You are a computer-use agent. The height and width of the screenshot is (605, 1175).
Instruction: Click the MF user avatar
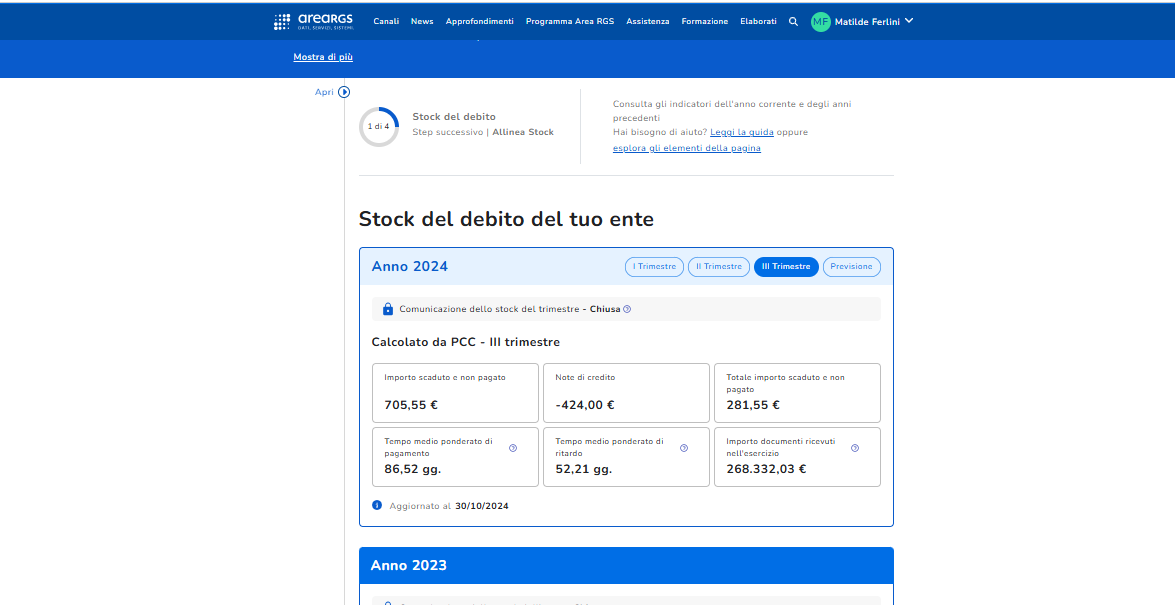click(821, 21)
